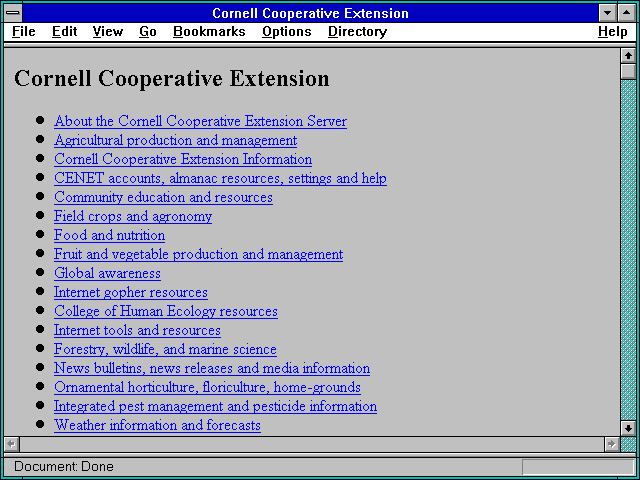The height and width of the screenshot is (480, 640).
Task: Click the Document: Done status text
Action: coord(64,466)
